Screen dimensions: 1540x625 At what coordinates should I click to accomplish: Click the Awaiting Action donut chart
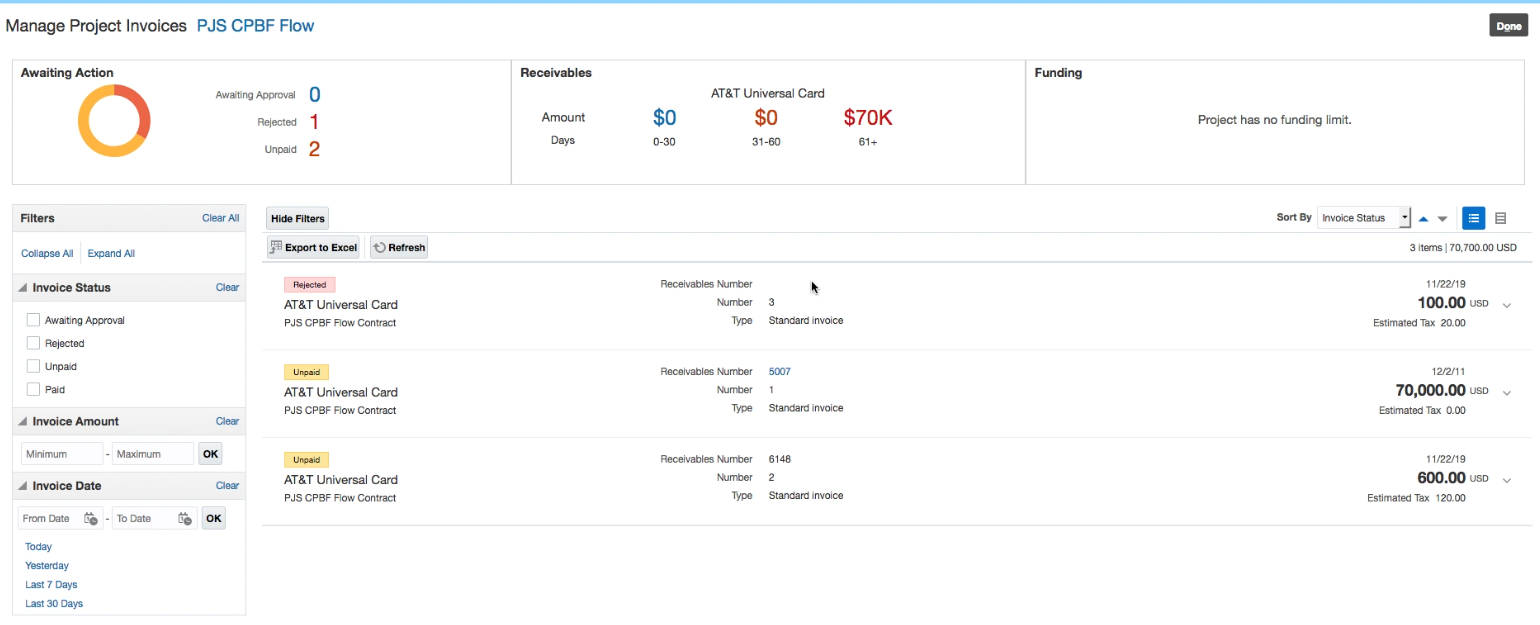pos(114,121)
